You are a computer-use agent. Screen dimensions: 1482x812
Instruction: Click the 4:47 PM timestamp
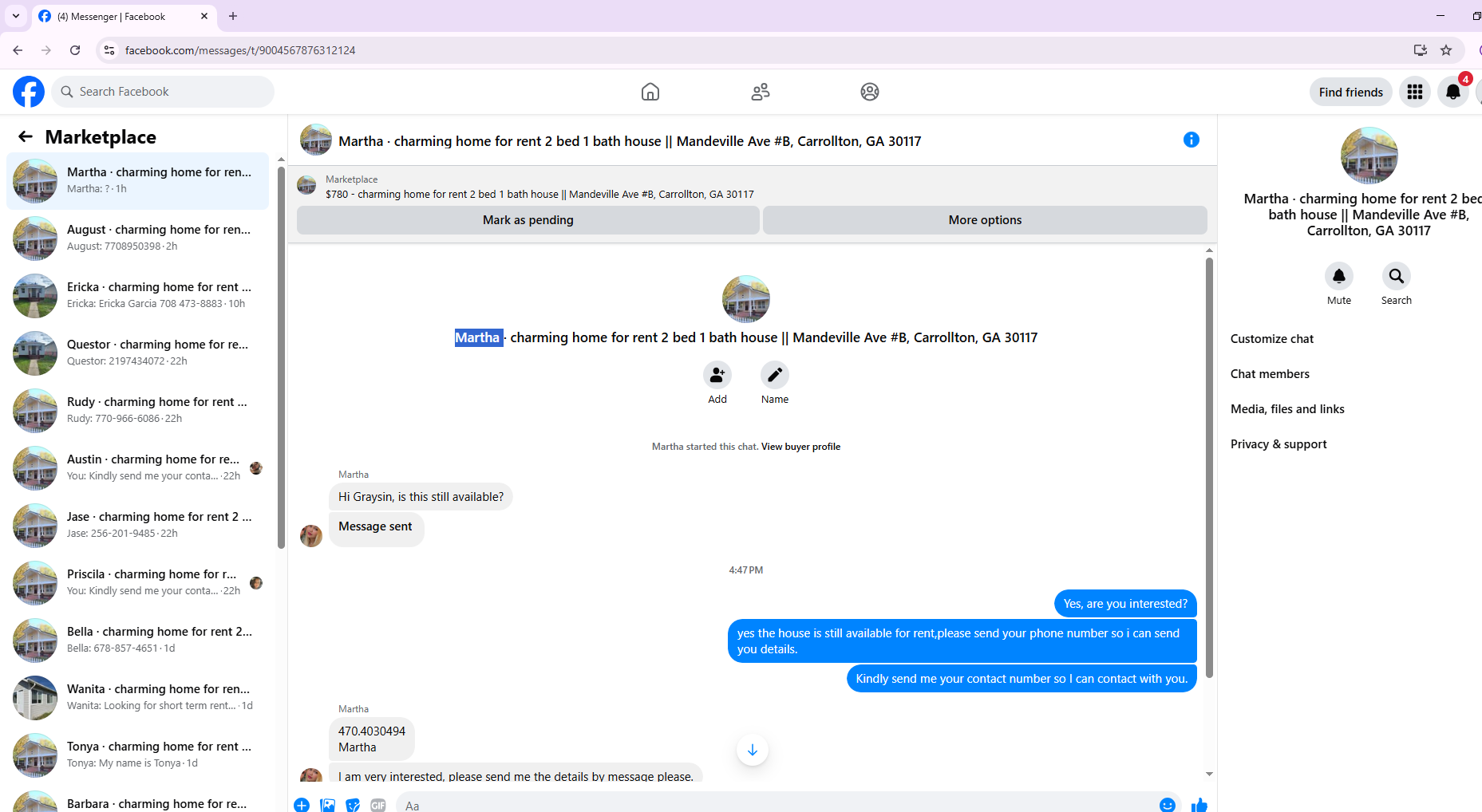point(745,570)
